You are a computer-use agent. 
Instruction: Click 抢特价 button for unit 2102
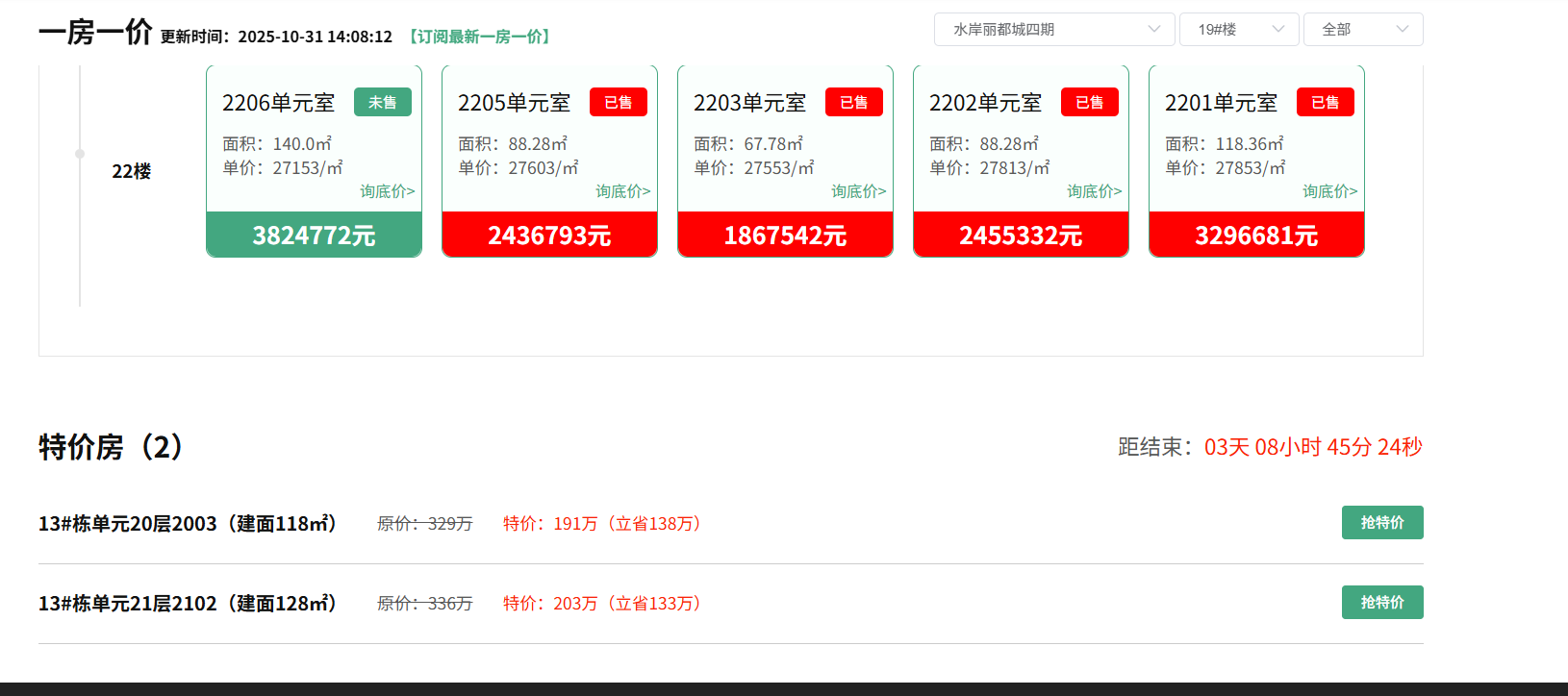point(1381,603)
